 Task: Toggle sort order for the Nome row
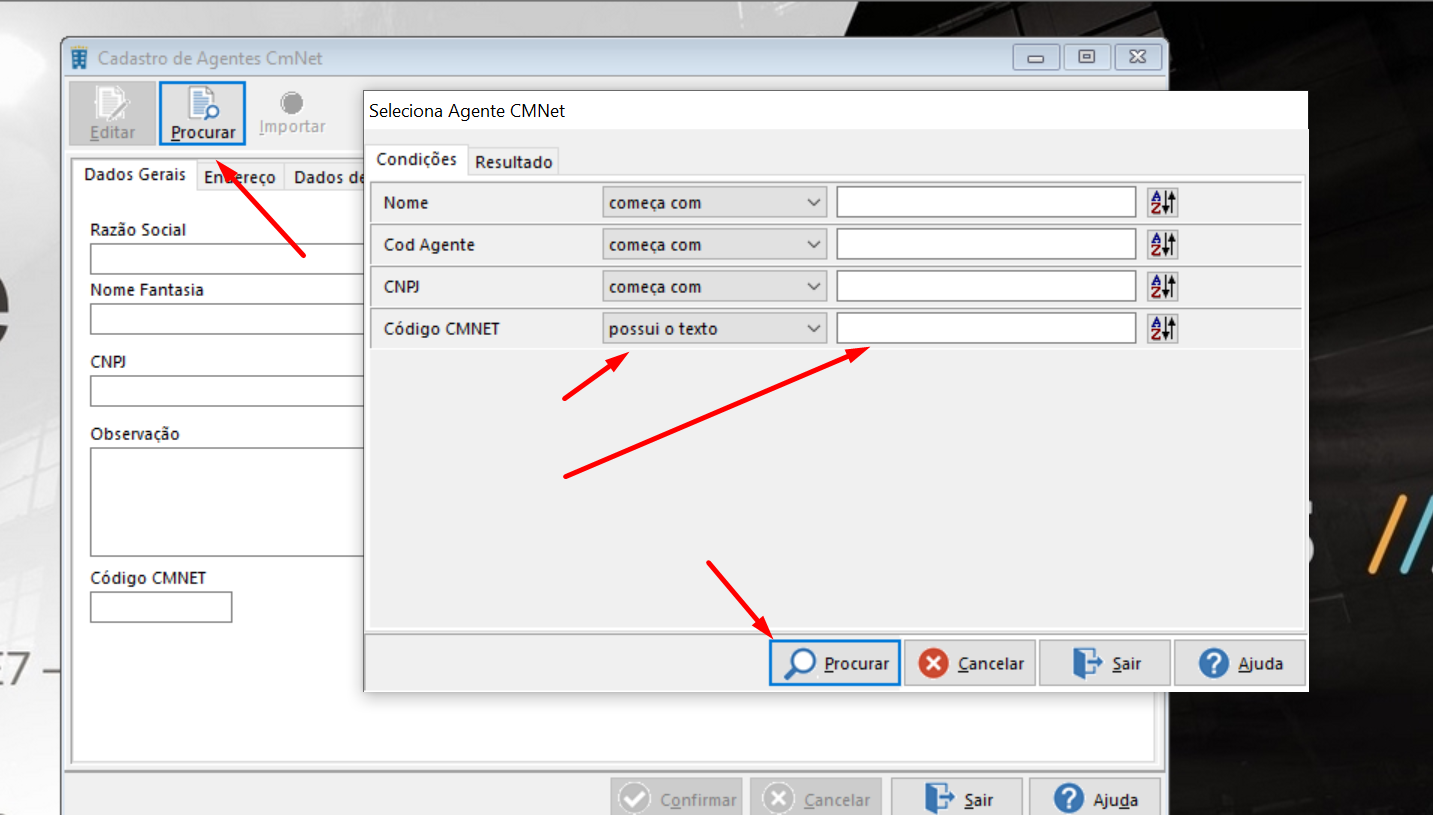(1163, 203)
